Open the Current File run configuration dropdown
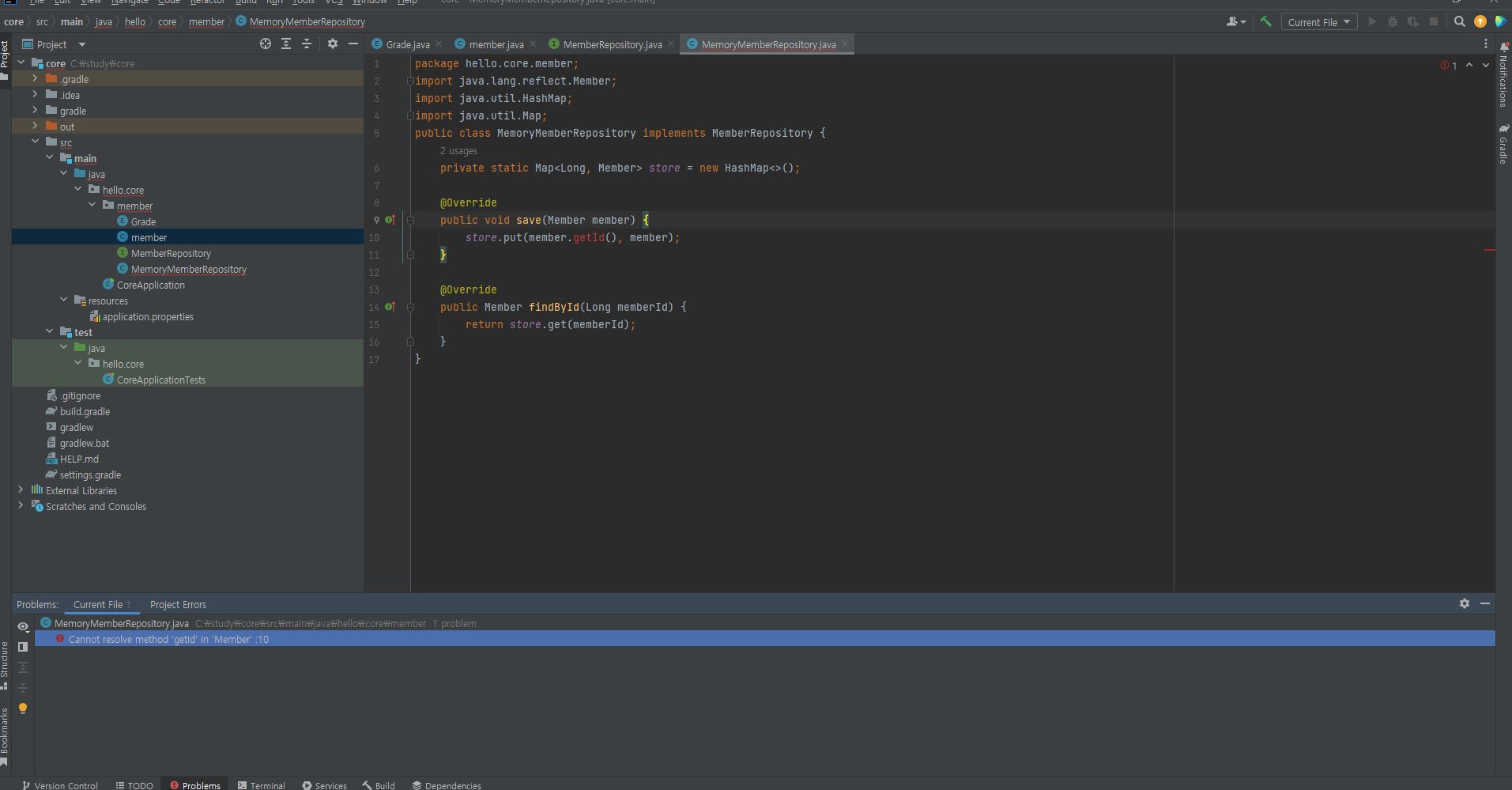The height and width of the screenshot is (790, 1512). [x=1318, y=22]
